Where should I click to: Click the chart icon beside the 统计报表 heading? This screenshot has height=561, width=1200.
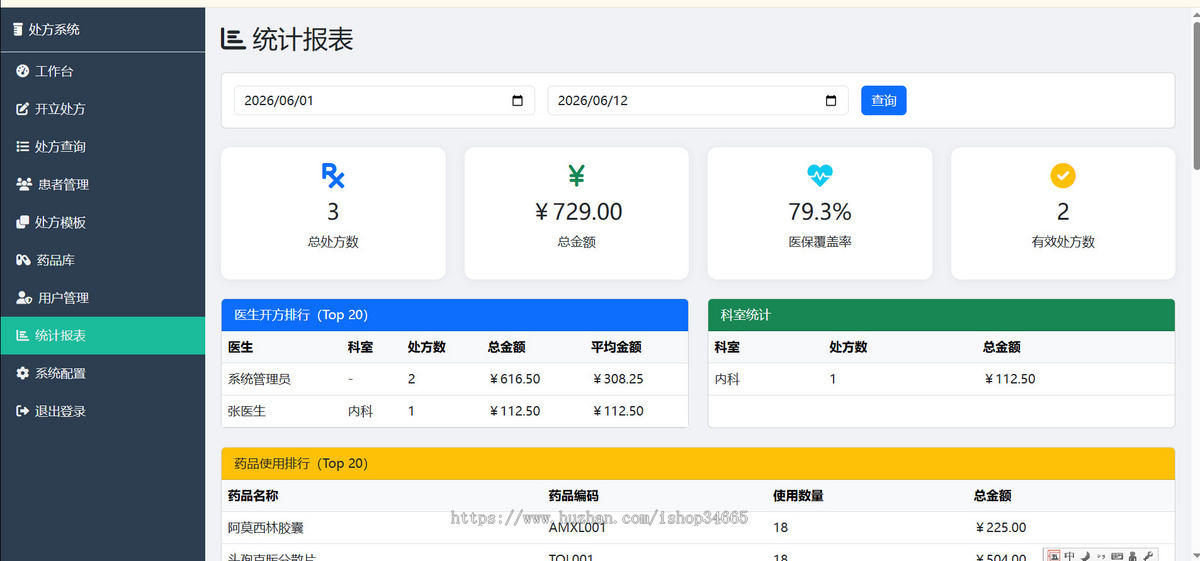233,39
